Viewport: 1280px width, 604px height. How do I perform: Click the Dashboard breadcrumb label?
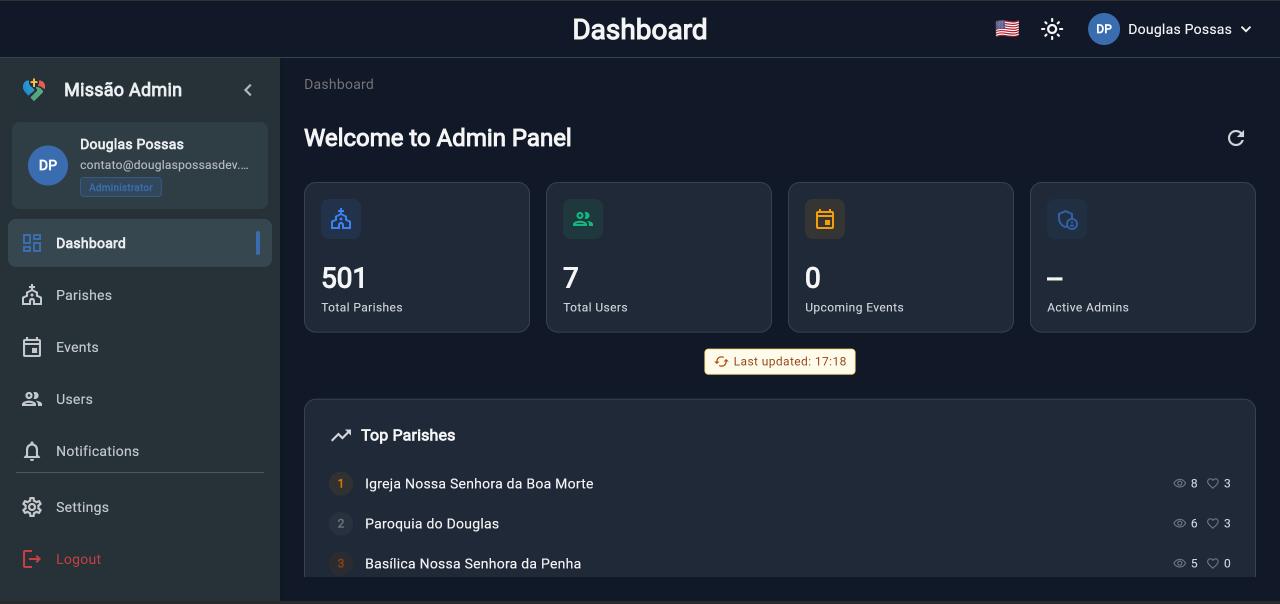pos(339,84)
